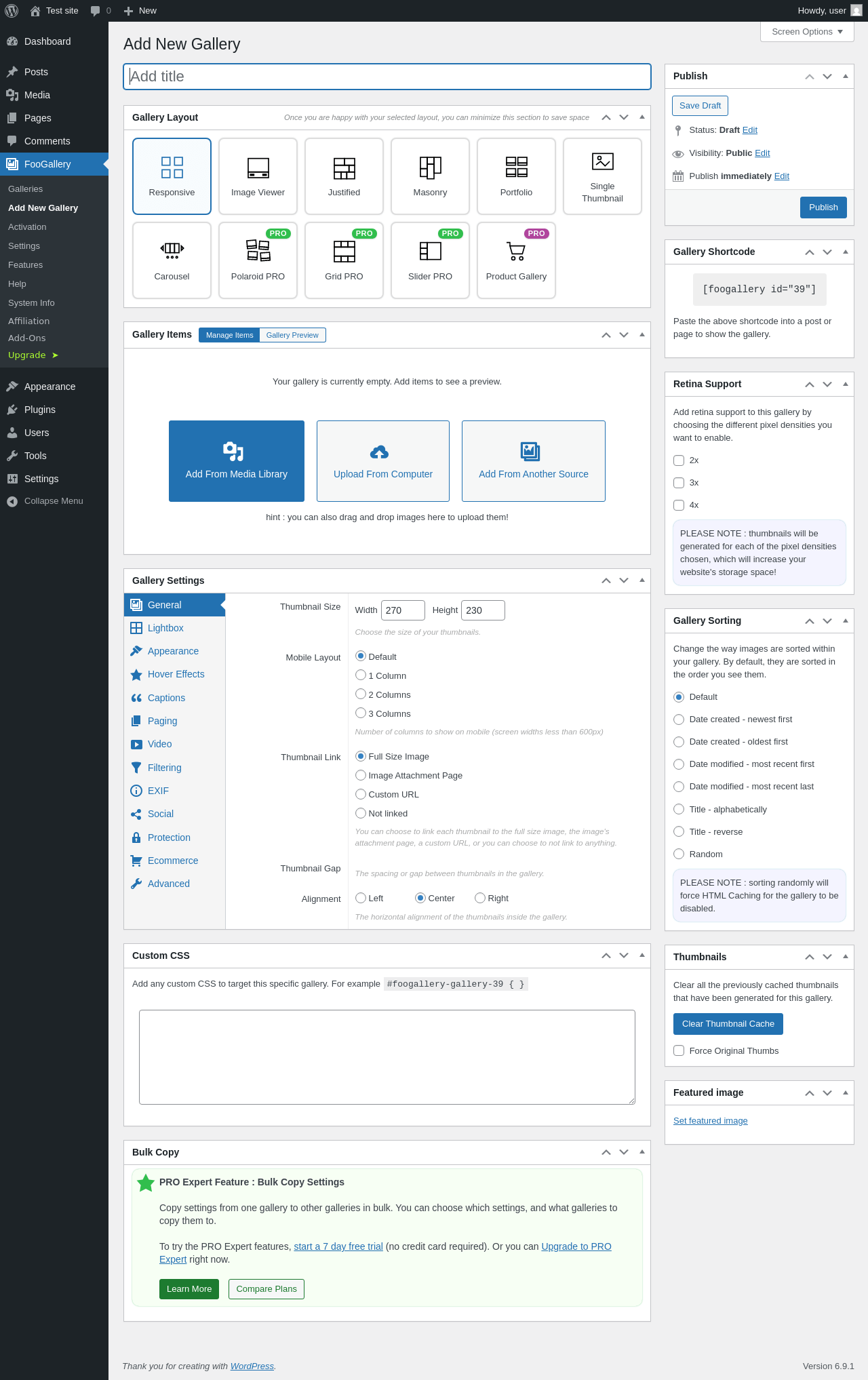
Task: Click the Clear Thumbnail Cache button
Action: [728, 1024]
